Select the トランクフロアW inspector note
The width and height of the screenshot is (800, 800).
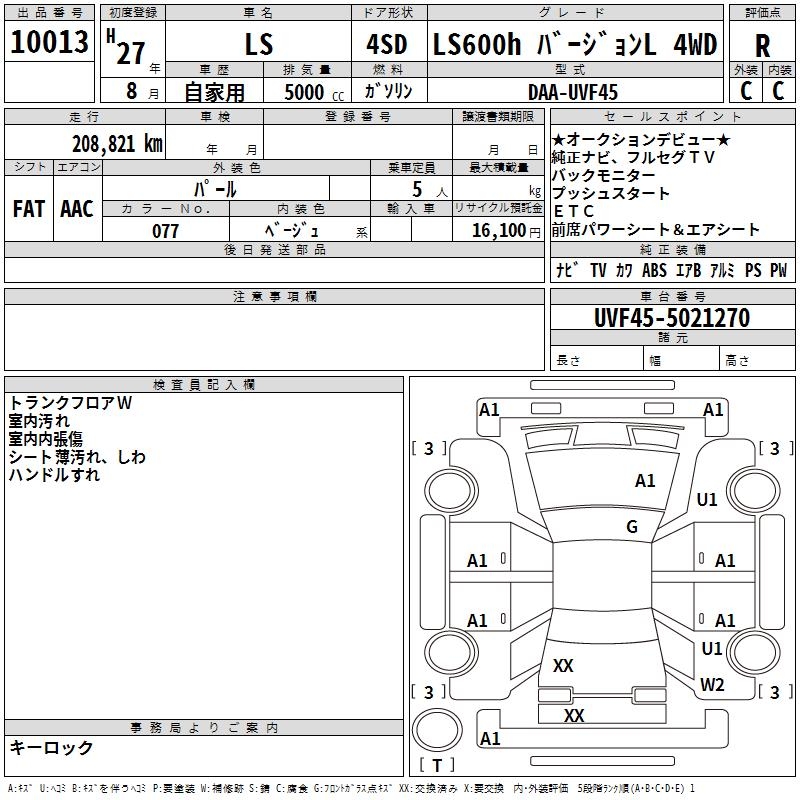[x=70, y=403]
